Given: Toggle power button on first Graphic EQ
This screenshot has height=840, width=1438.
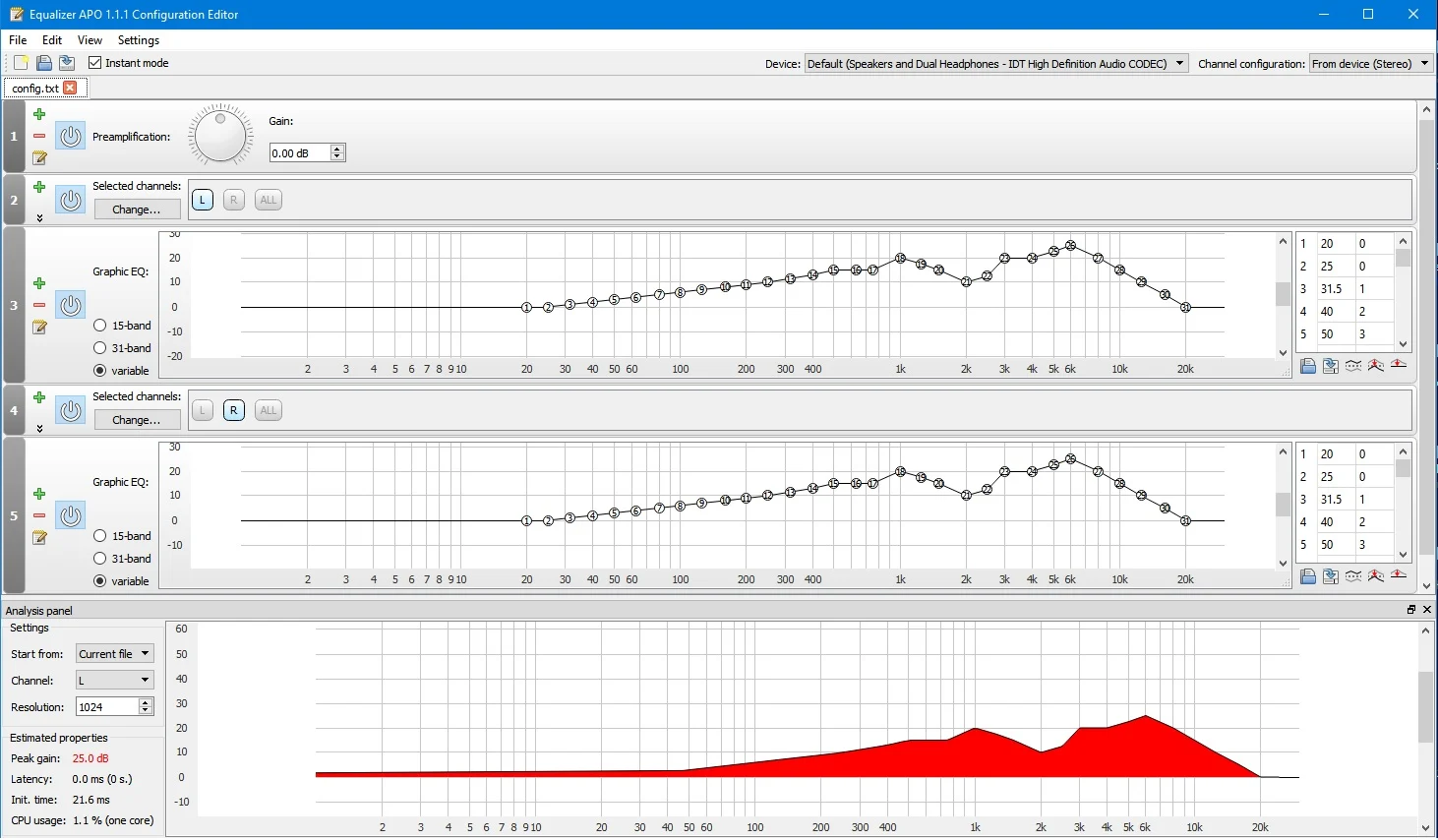Looking at the screenshot, I should tap(70, 305).
